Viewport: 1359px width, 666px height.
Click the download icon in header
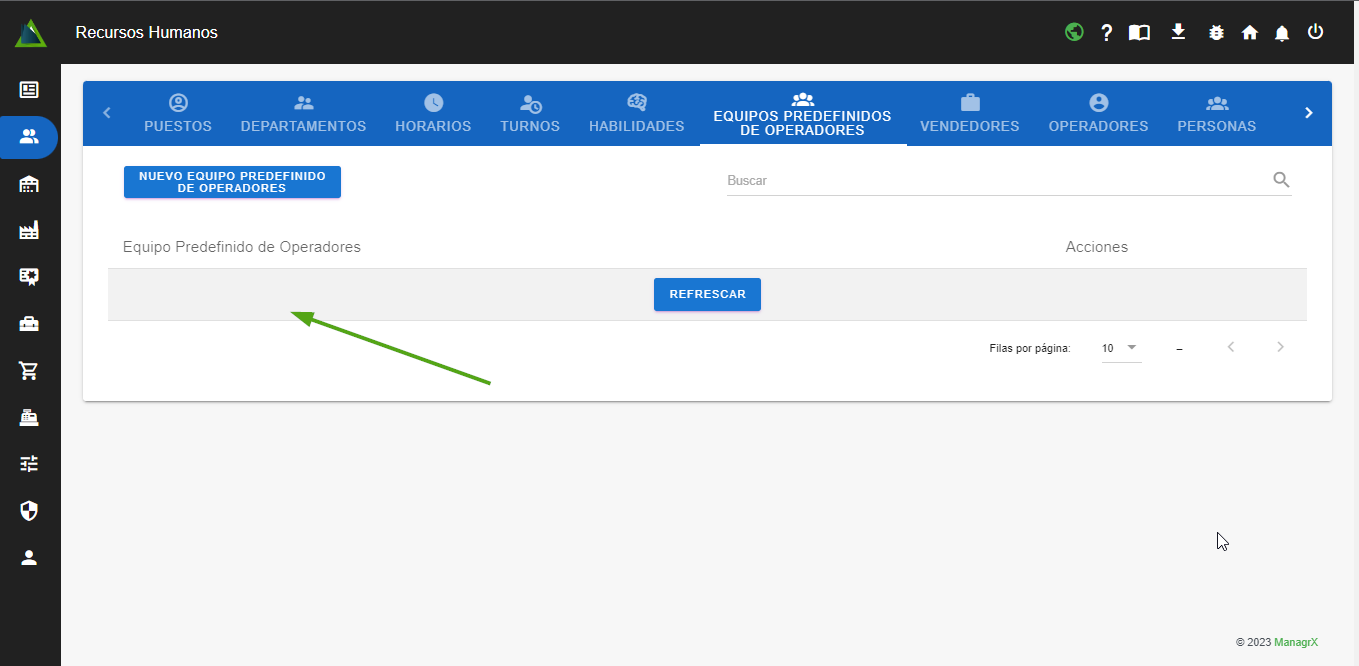pyautogui.click(x=1178, y=32)
